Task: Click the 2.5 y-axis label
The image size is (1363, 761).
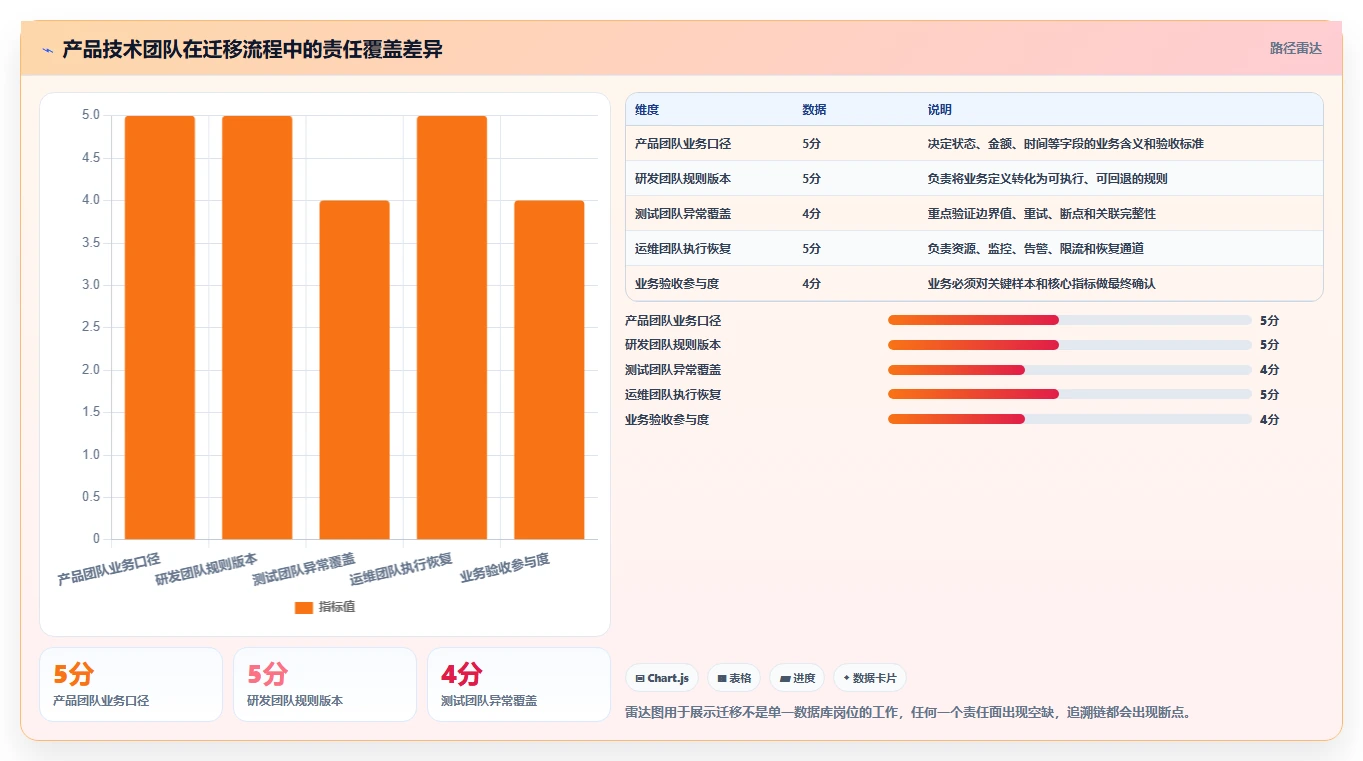Action: (90, 327)
